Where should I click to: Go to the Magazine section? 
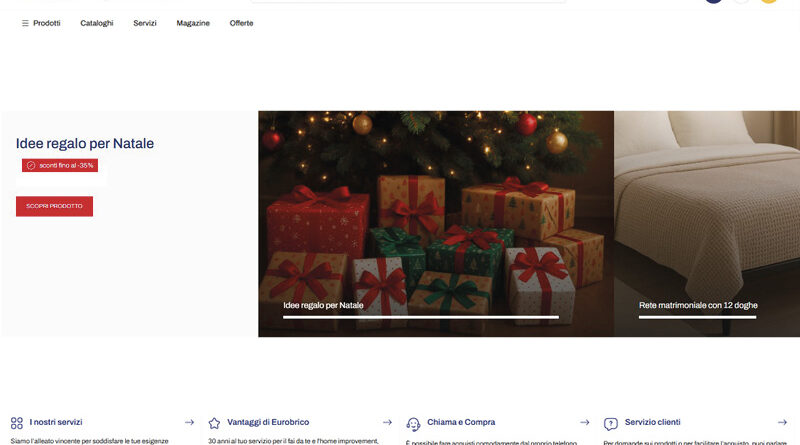193,23
